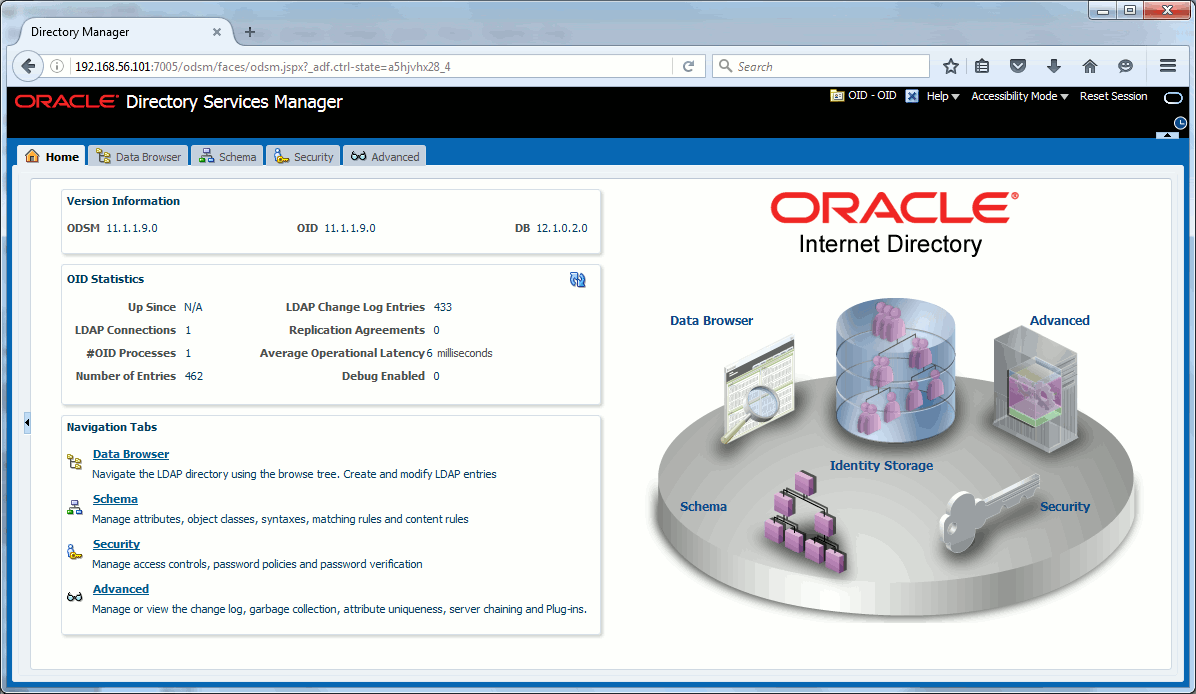The width and height of the screenshot is (1196, 694).
Task: Click the Security label on the diagram
Action: tap(1065, 506)
